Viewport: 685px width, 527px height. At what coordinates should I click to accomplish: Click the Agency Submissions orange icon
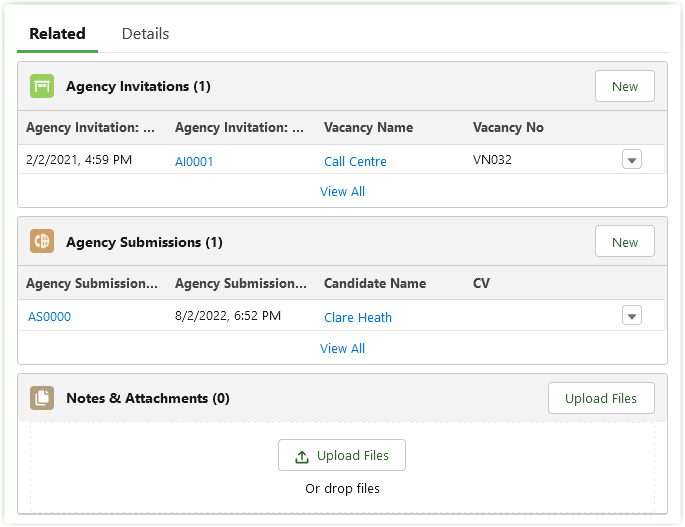click(42, 242)
